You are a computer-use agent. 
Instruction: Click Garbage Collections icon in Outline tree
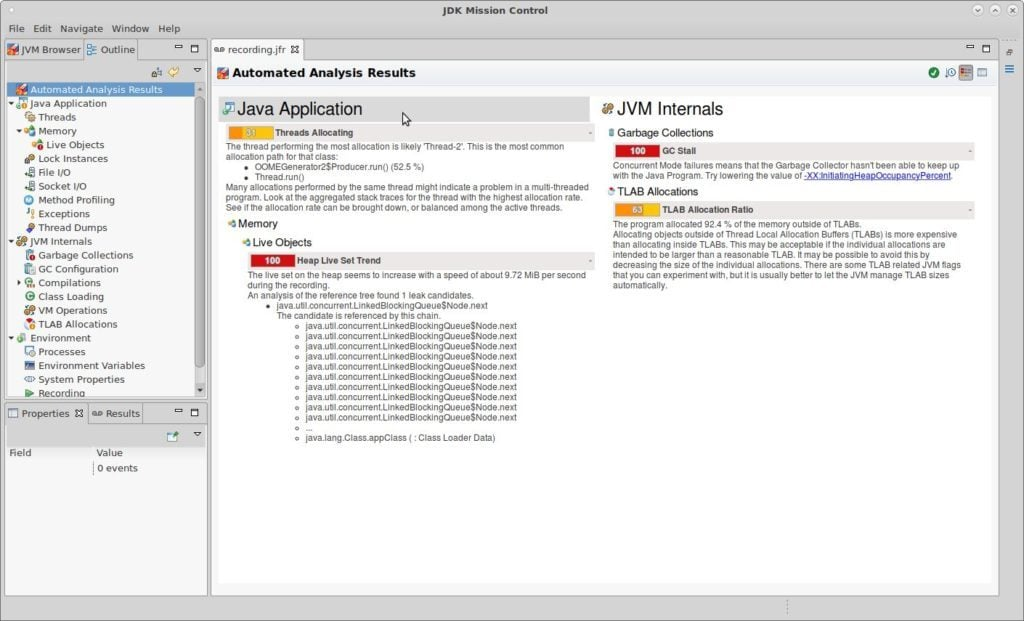click(x=29, y=255)
